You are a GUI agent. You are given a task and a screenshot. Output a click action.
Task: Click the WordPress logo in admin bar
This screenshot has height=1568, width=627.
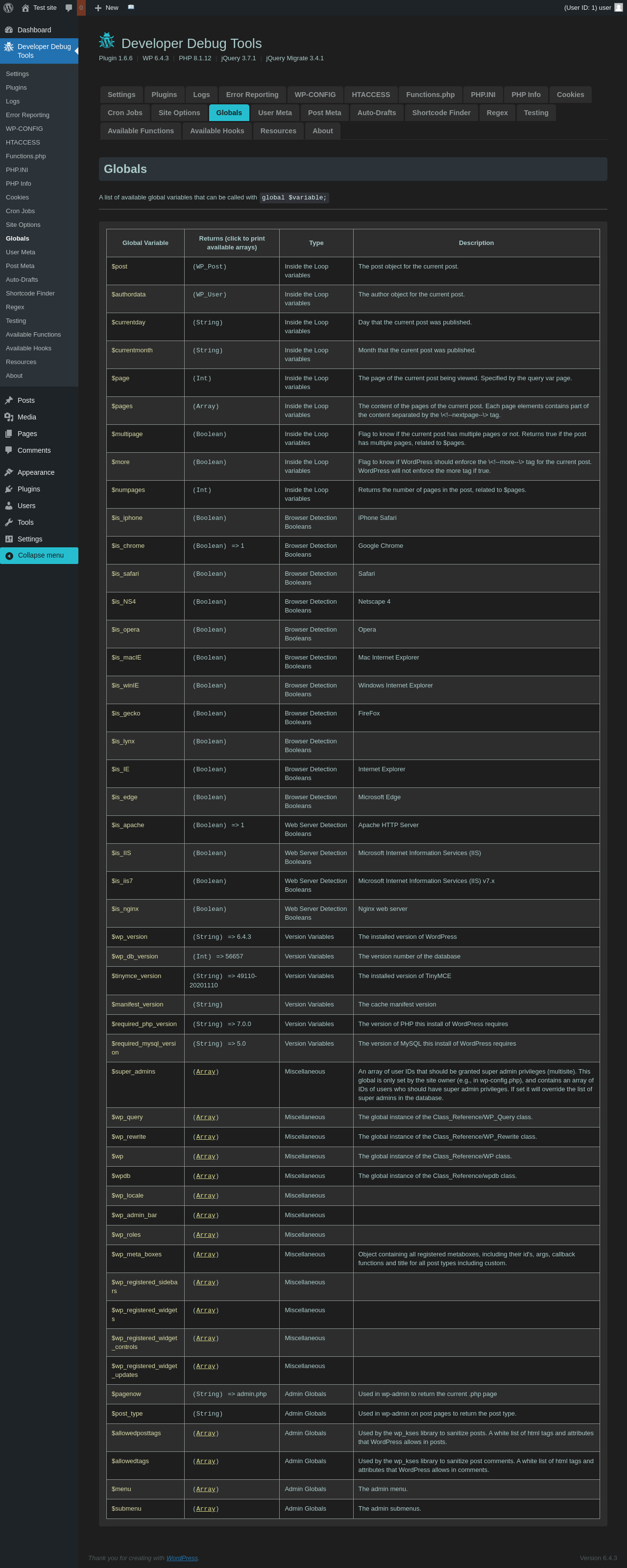[8, 8]
